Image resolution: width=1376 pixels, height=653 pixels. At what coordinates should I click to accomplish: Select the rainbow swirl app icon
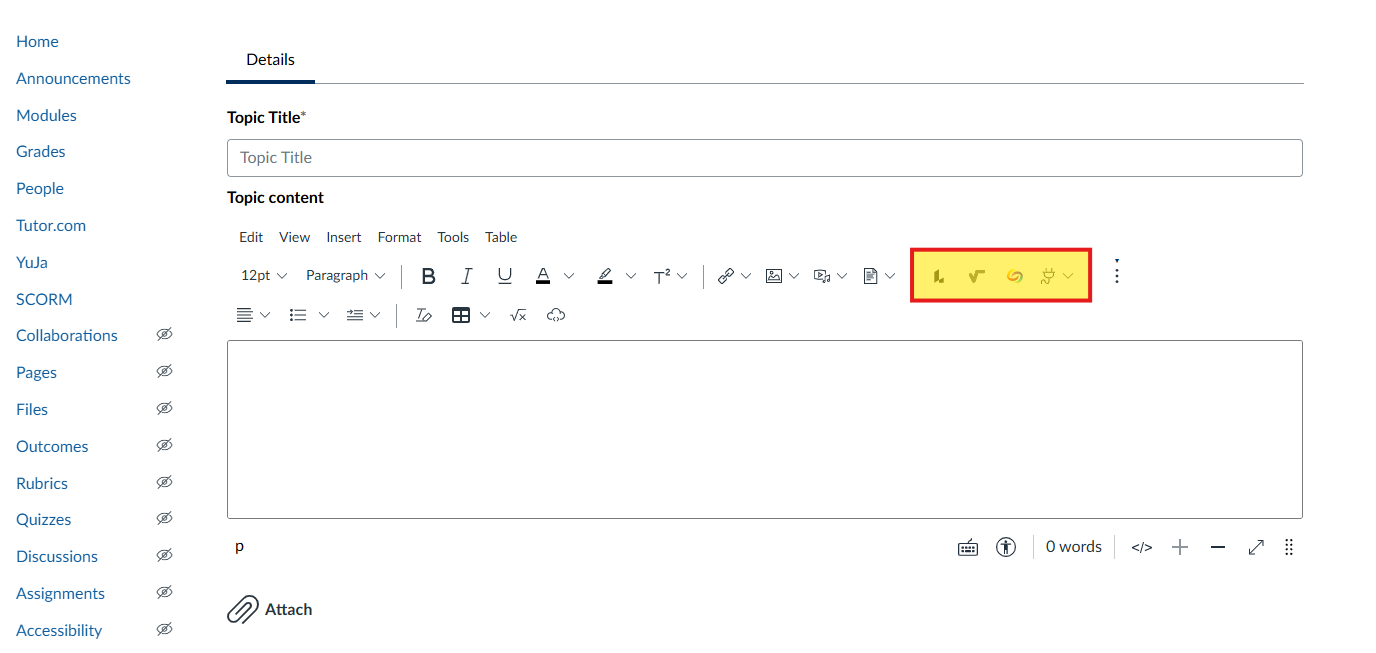pyautogui.click(x=1014, y=276)
